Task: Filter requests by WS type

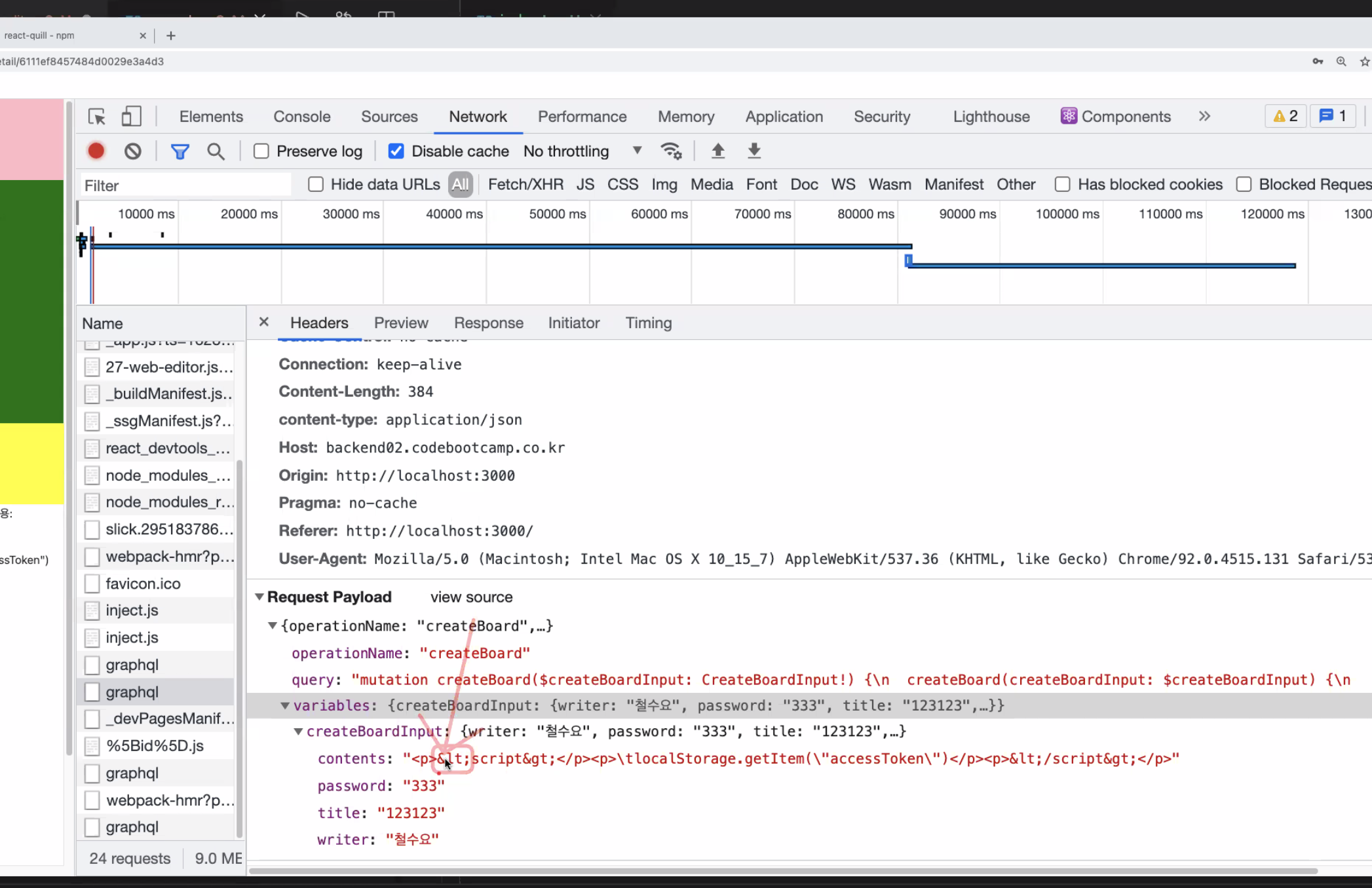Action: [843, 185]
